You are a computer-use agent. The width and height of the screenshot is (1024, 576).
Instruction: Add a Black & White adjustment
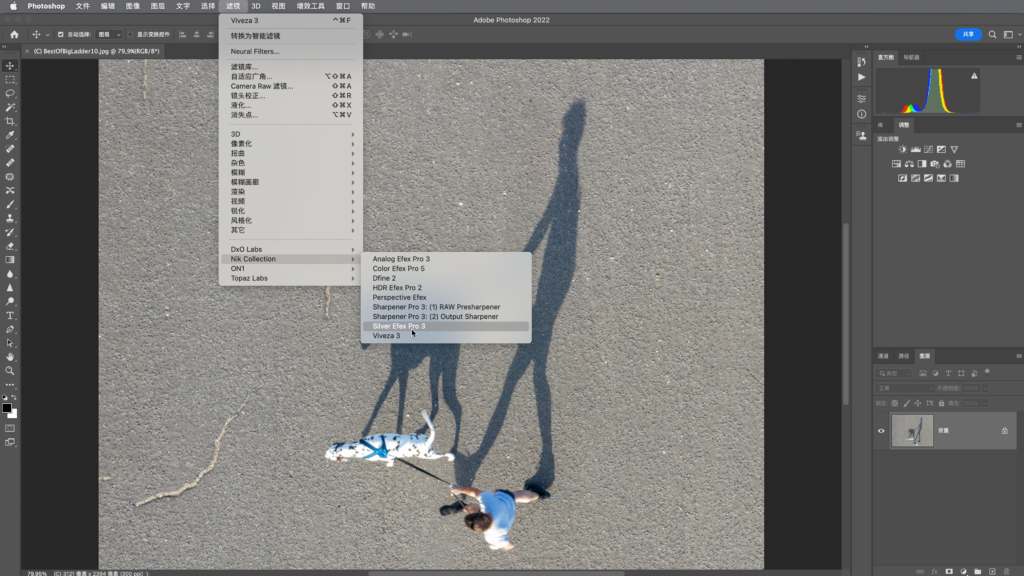tap(921, 164)
